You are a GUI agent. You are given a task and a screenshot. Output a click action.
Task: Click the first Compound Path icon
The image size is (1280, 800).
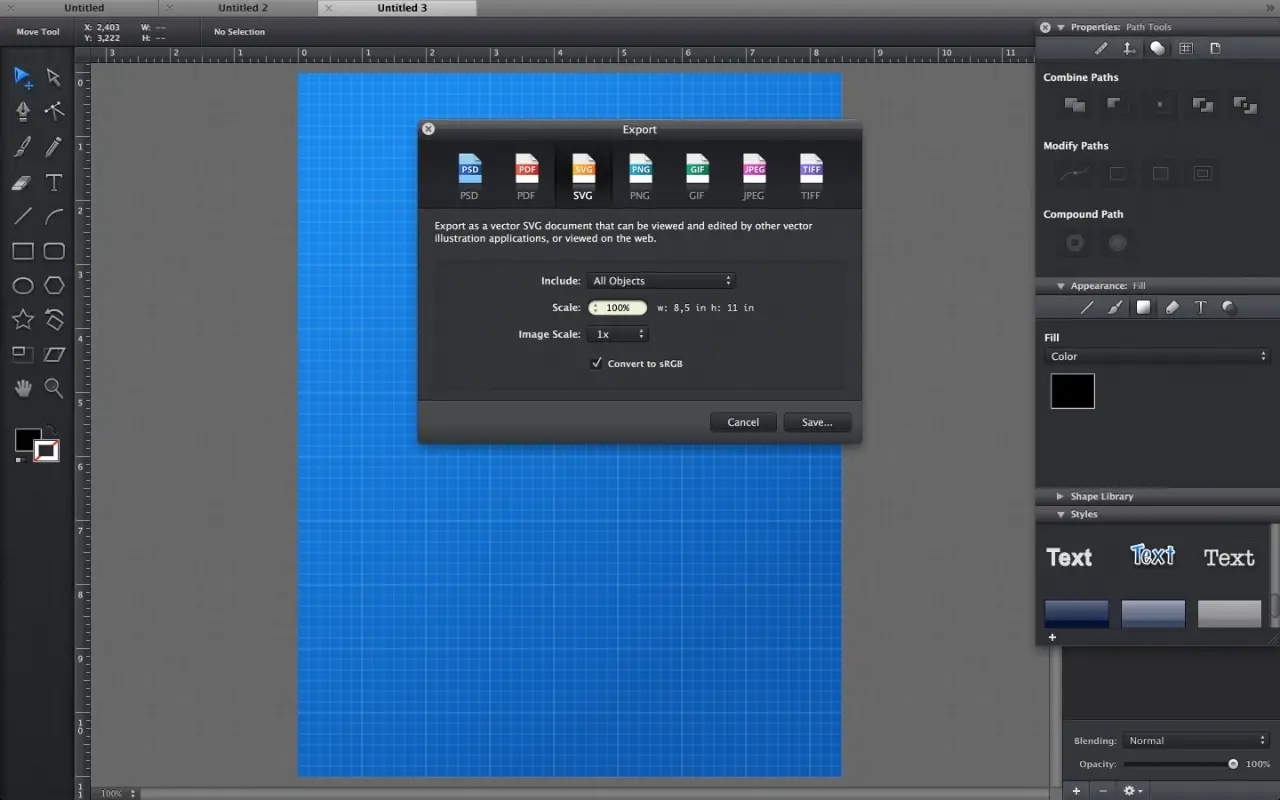click(x=1075, y=242)
